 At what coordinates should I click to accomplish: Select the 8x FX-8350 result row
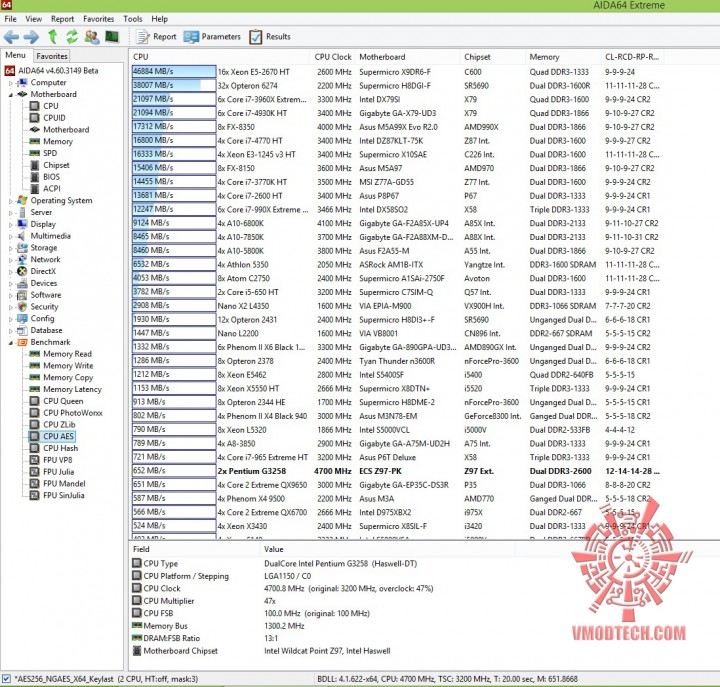(398, 127)
